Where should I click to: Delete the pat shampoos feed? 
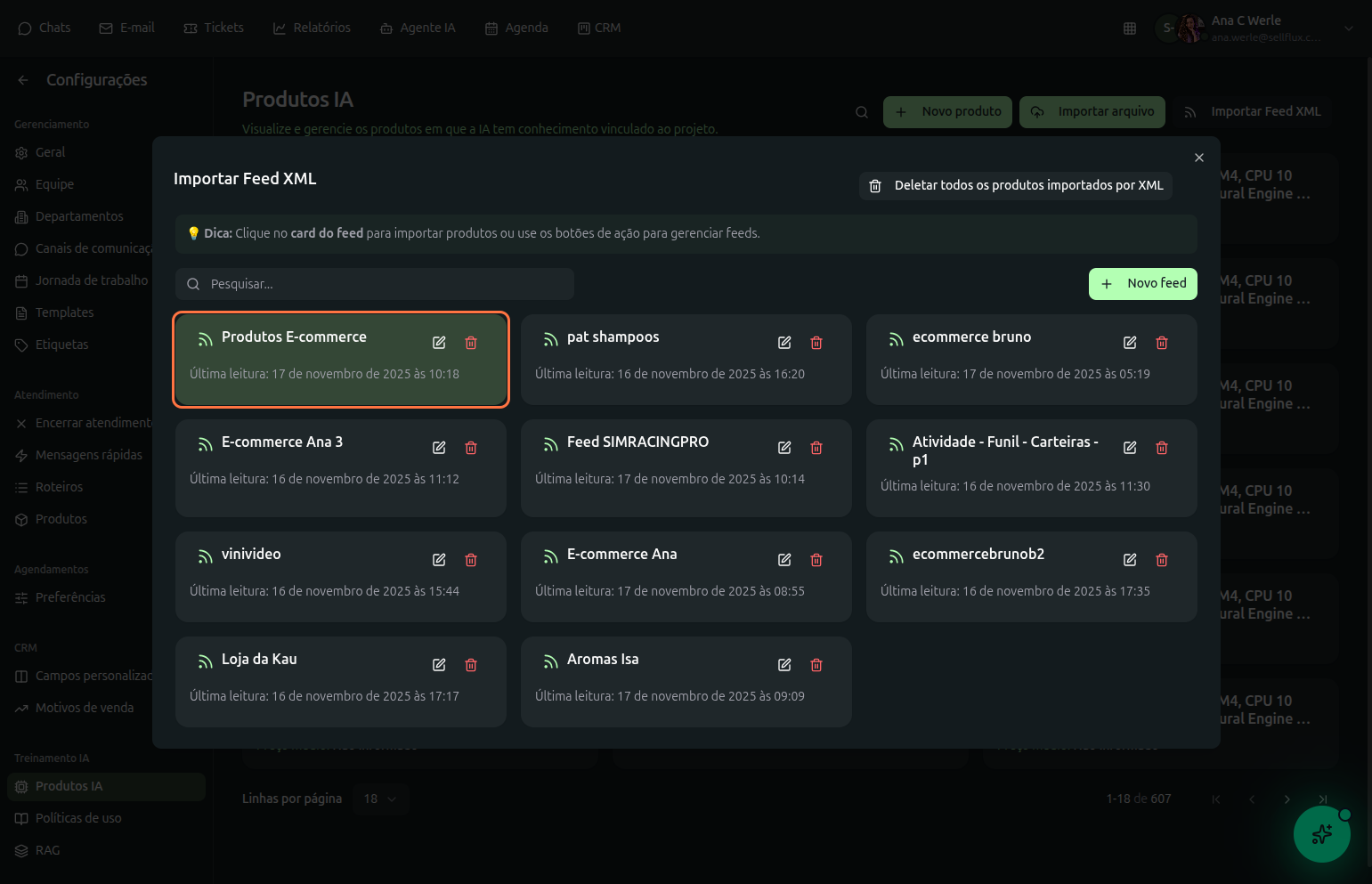[x=816, y=343]
